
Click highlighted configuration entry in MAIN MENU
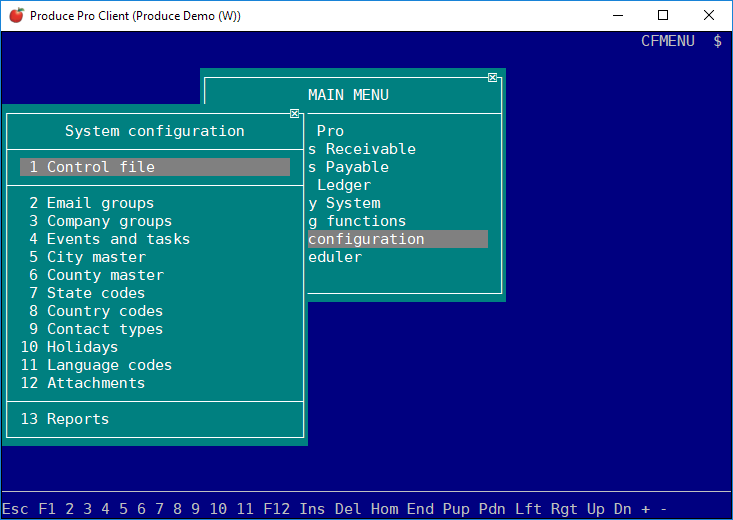[x=398, y=239]
